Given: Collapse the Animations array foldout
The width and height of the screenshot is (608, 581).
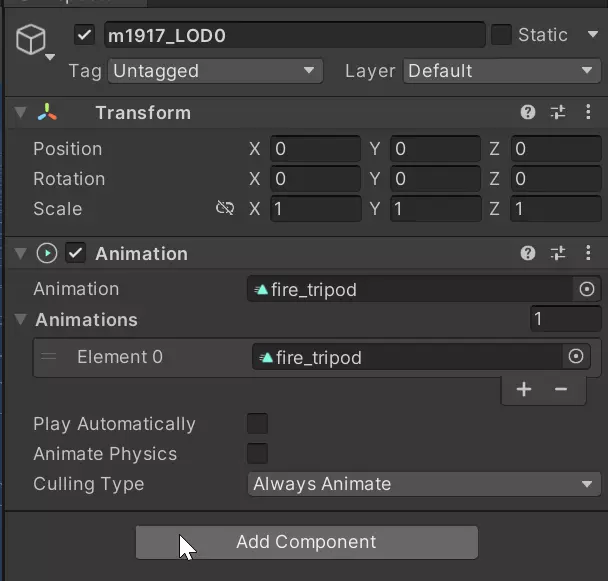Looking at the screenshot, I should coord(21,320).
